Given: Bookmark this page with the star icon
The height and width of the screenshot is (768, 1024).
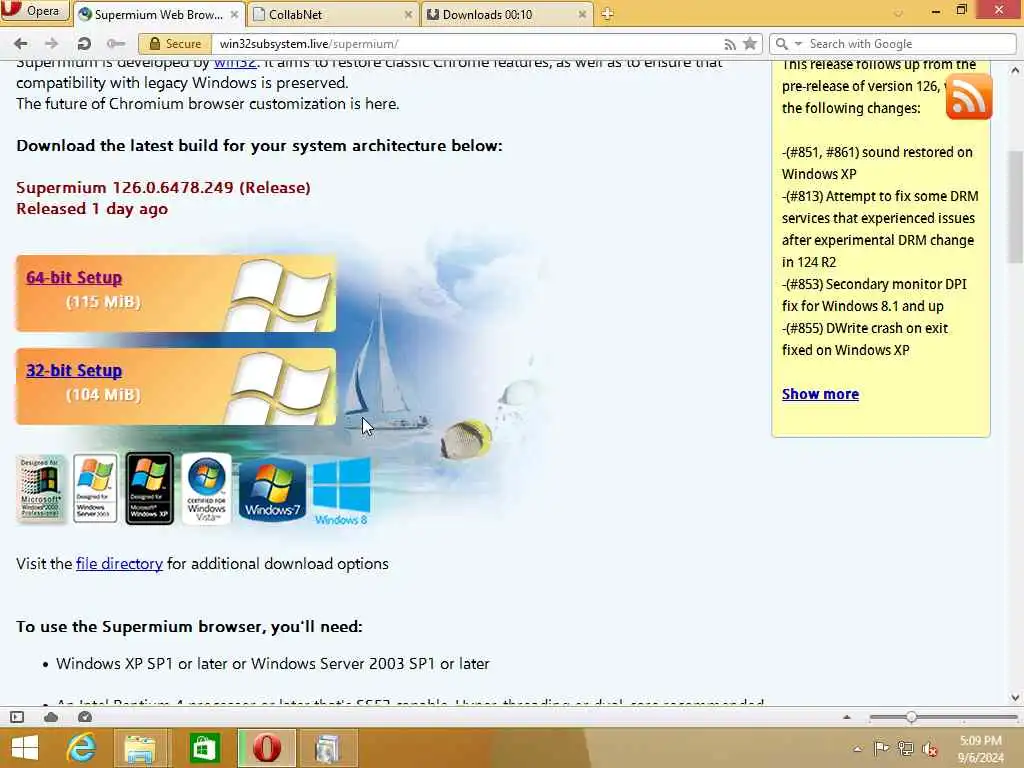Looking at the screenshot, I should (x=750, y=44).
